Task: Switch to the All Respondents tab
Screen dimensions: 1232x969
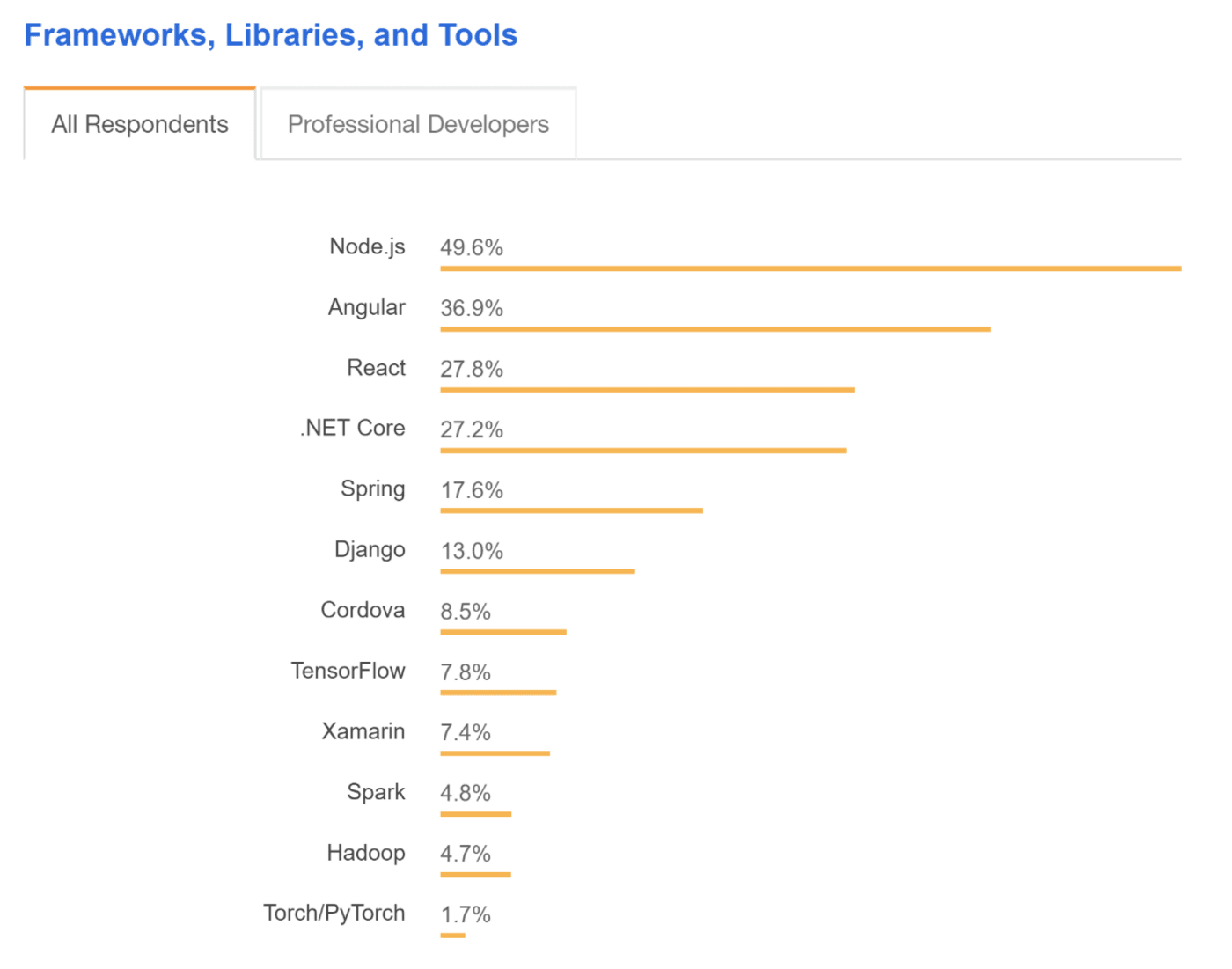Action: (x=139, y=124)
